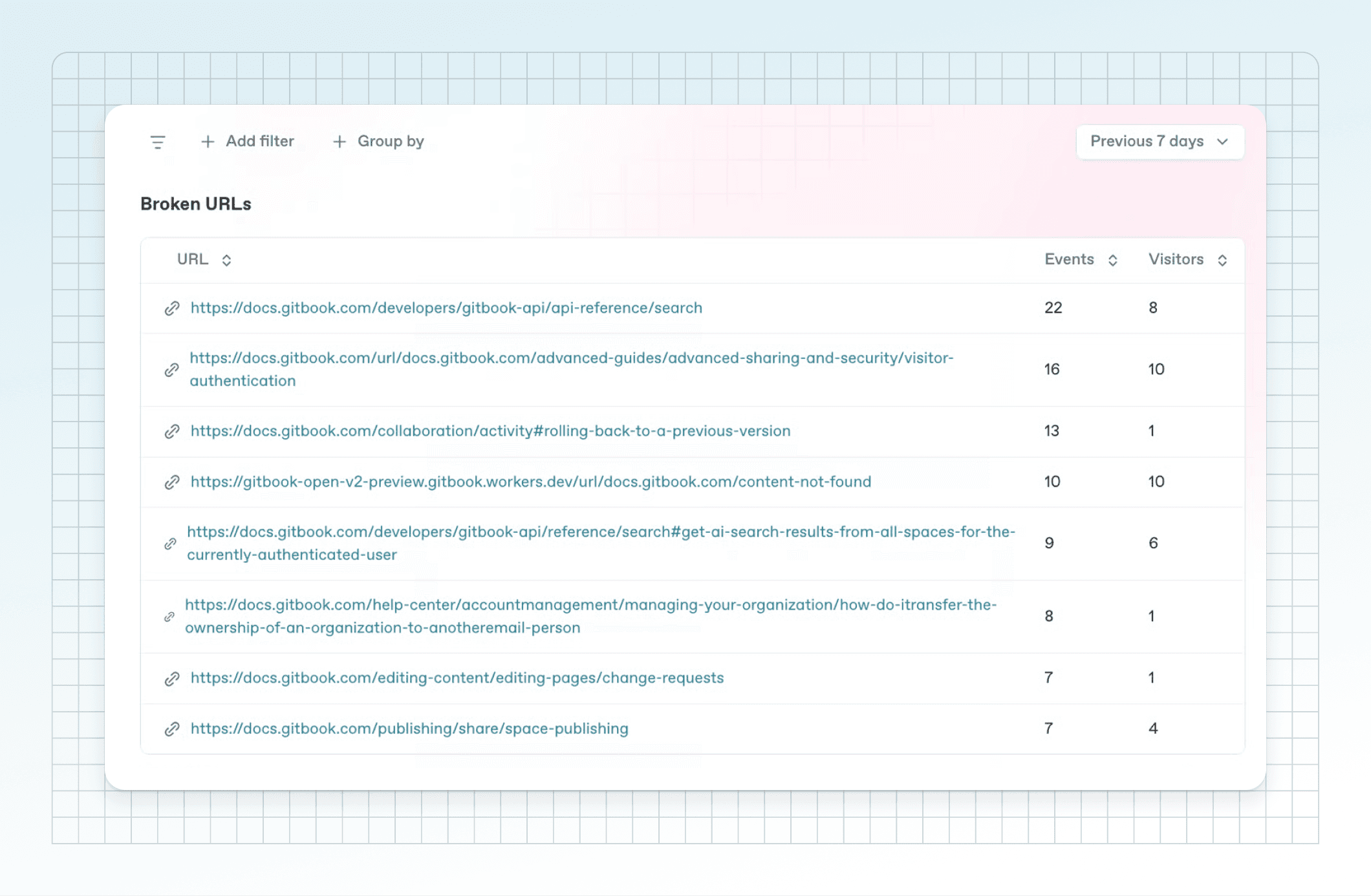Image resolution: width=1371 pixels, height=896 pixels.
Task: Click link icon beside change-requests URL
Action: [171, 678]
